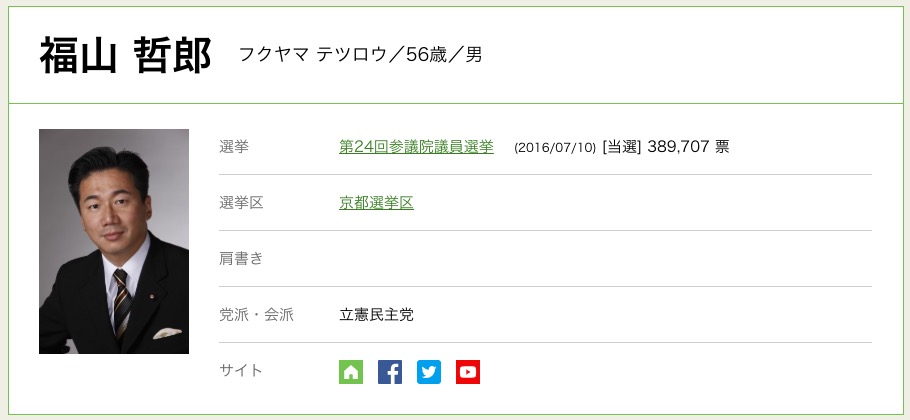
Task: Open the 京都選挙区 district link
Action: pos(376,203)
